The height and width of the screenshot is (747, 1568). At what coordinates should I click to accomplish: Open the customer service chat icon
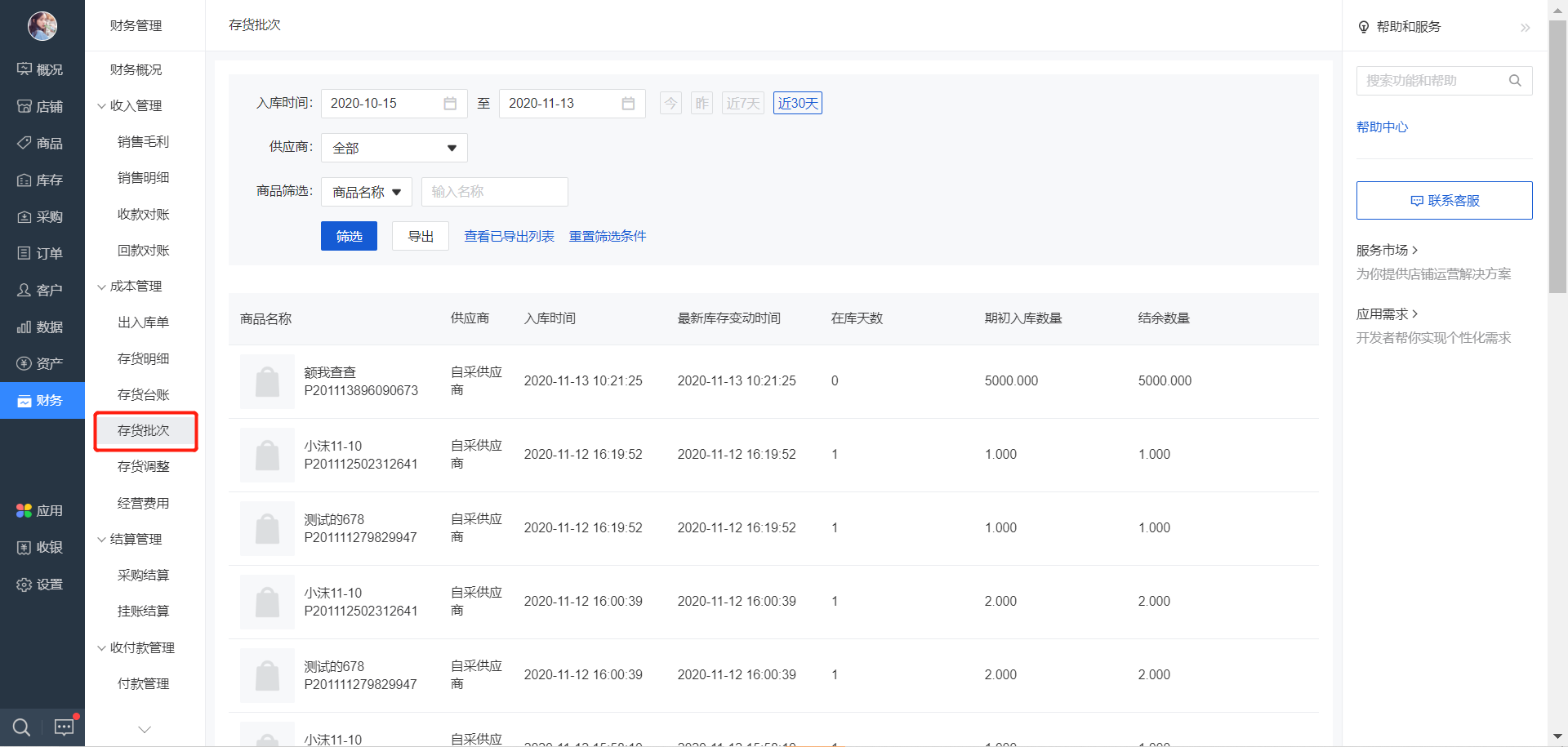pyautogui.click(x=64, y=727)
